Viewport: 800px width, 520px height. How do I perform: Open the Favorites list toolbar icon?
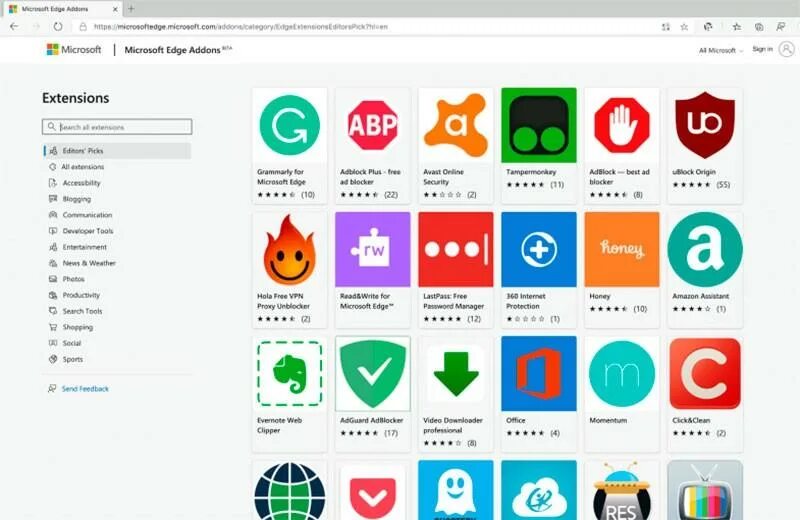tap(737, 27)
